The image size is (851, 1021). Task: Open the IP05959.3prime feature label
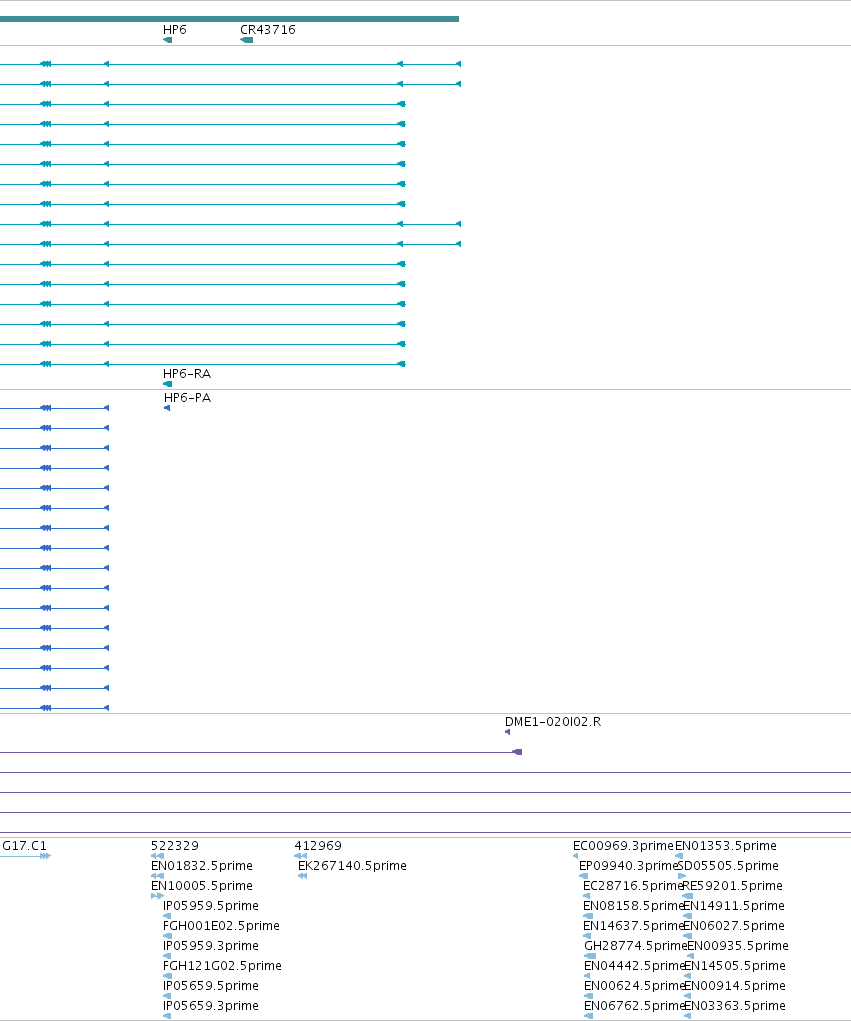point(211,946)
